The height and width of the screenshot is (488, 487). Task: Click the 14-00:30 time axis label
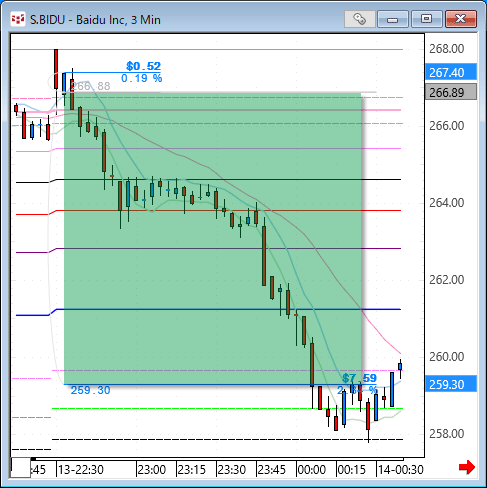click(401, 470)
